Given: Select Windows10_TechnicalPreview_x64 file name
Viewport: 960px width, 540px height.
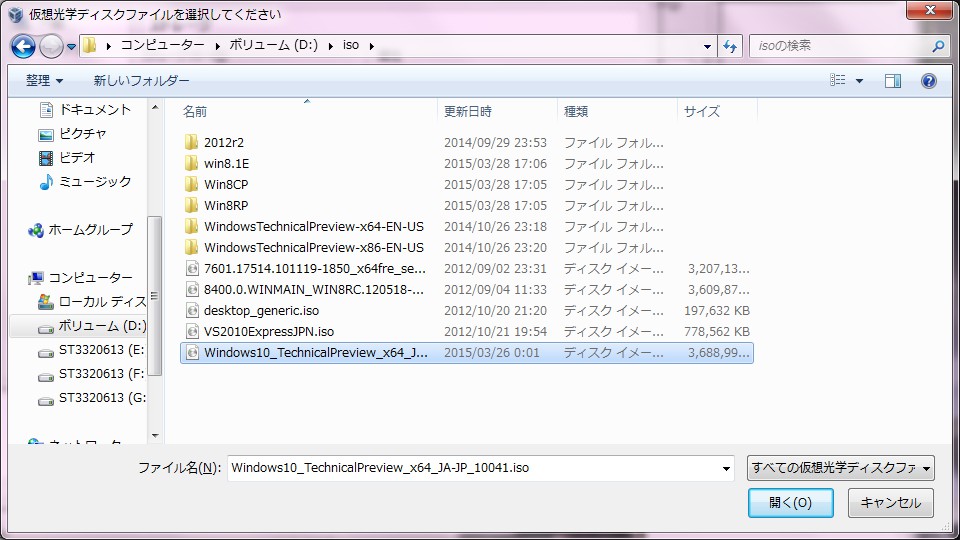Looking at the screenshot, I should tap(315, 353).
